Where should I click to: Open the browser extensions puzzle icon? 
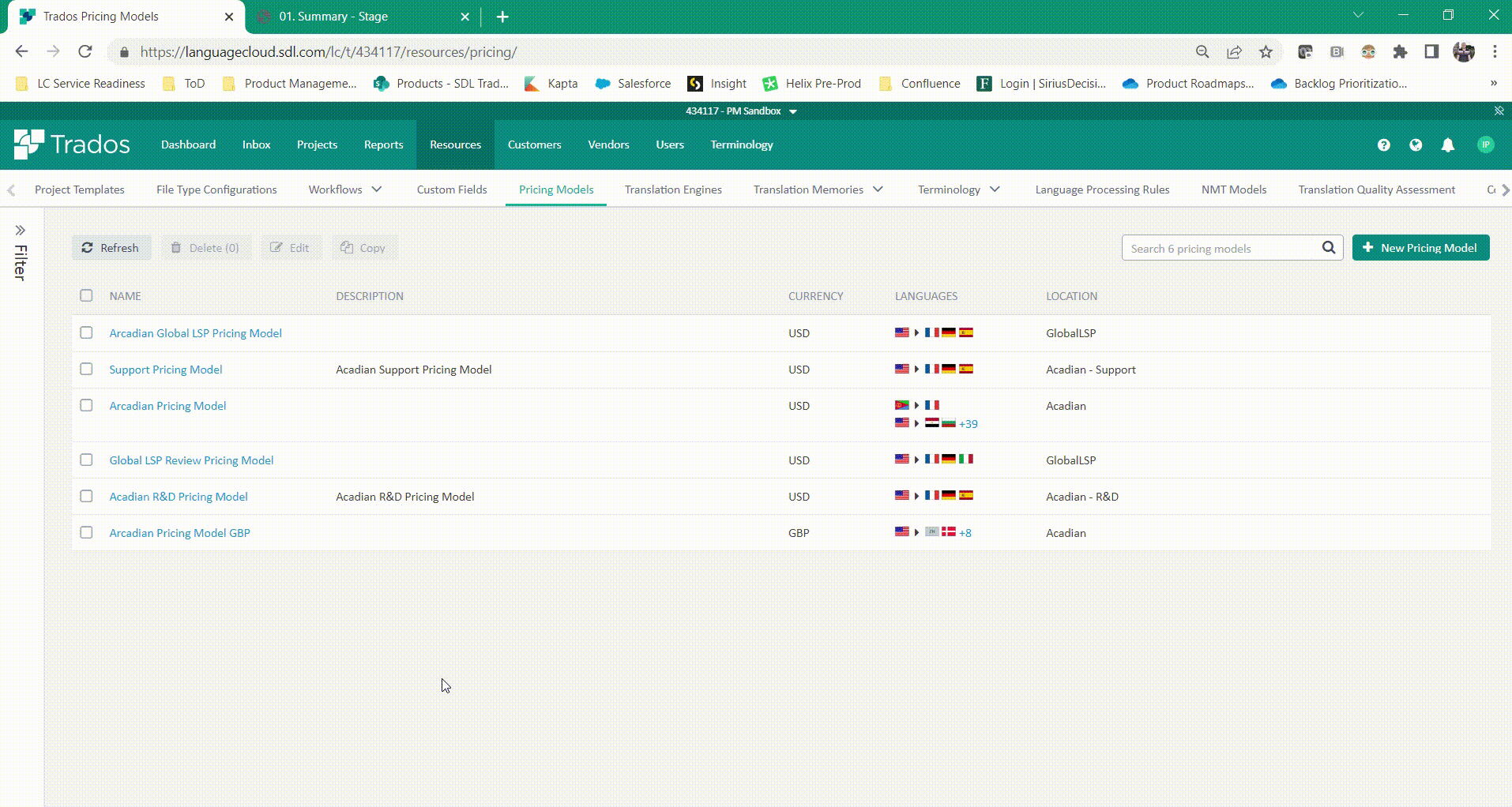click(1400, 52)
